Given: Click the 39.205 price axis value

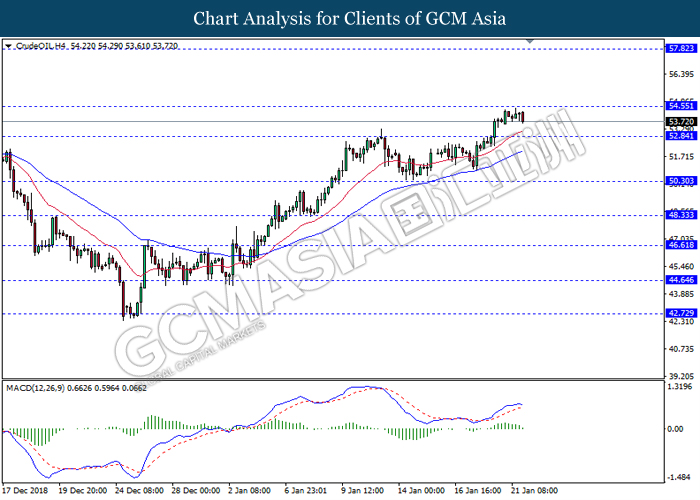Looking at the screenshot, I should click(681, 376).
